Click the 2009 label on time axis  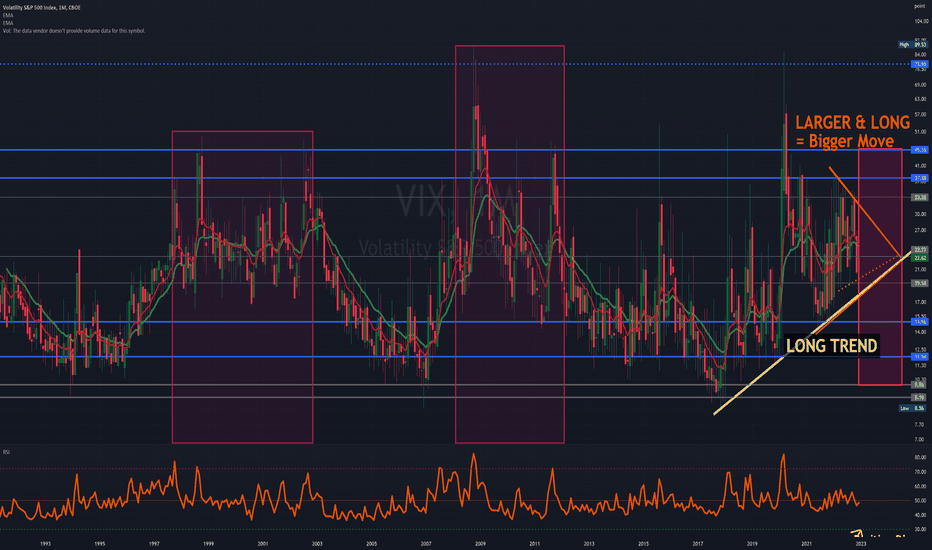click(x=480, y=543)
